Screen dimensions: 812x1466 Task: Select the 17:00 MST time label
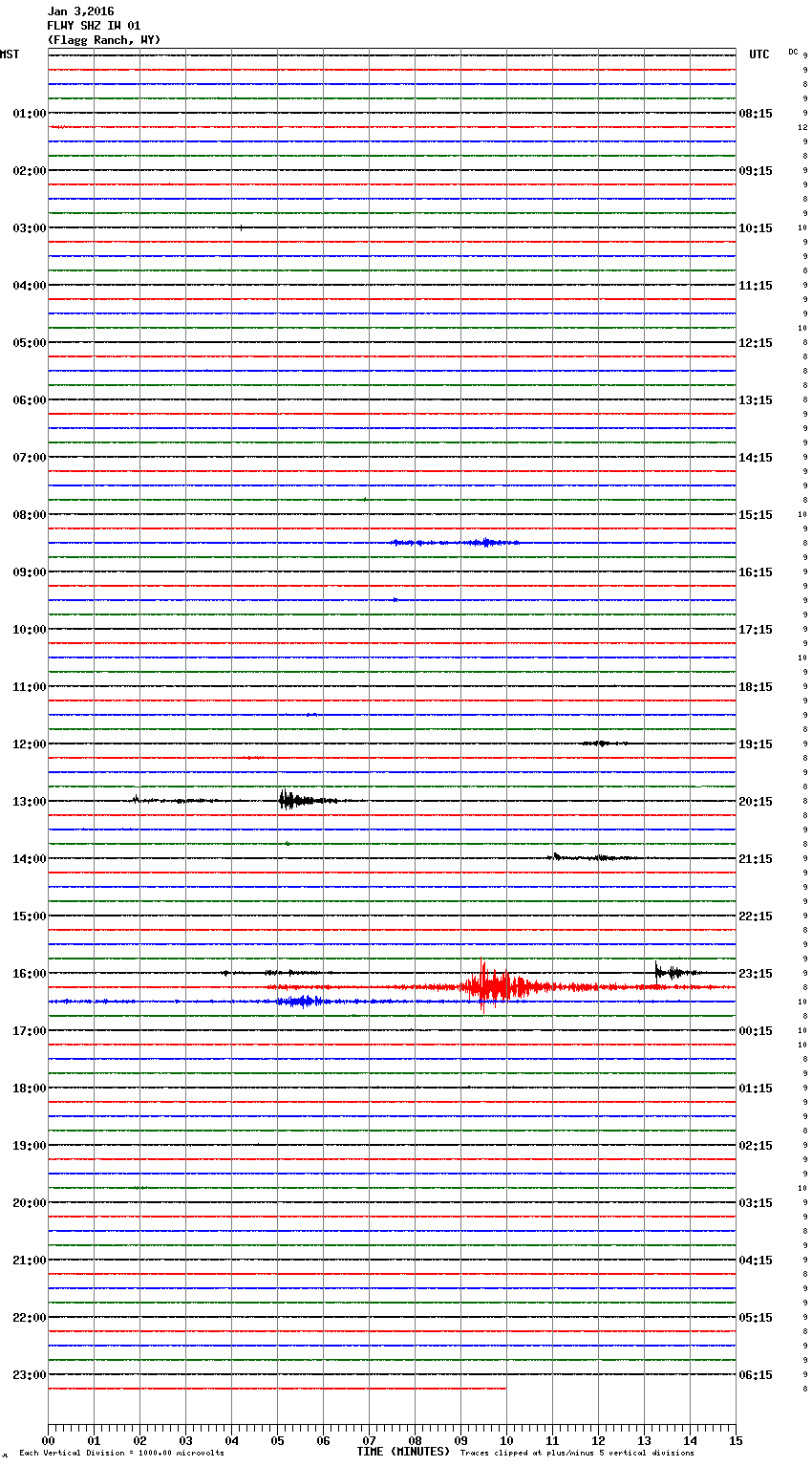[x=30, y=1031]
